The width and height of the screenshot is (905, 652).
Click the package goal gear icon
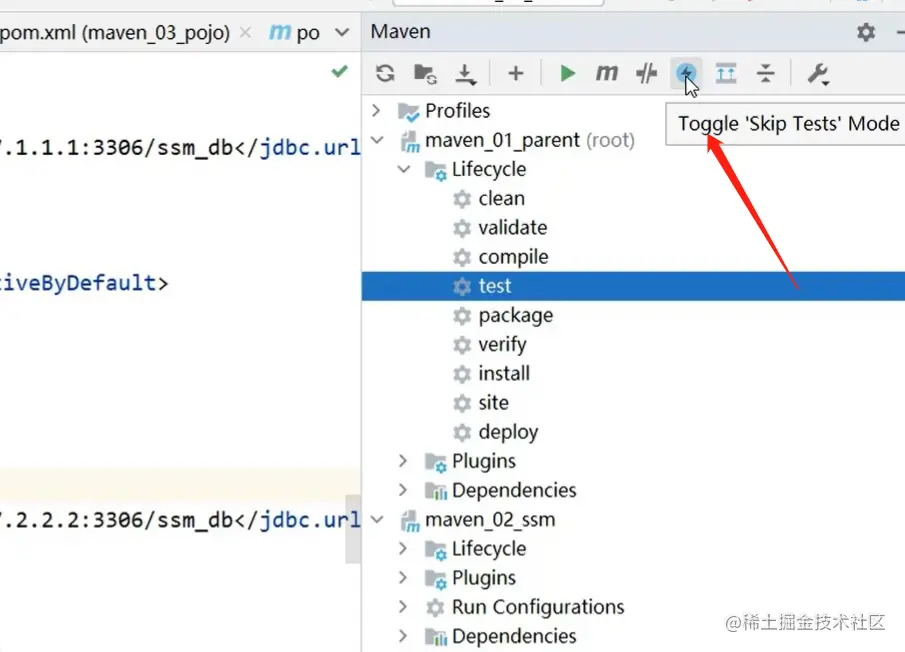click(x=462, y=316)
